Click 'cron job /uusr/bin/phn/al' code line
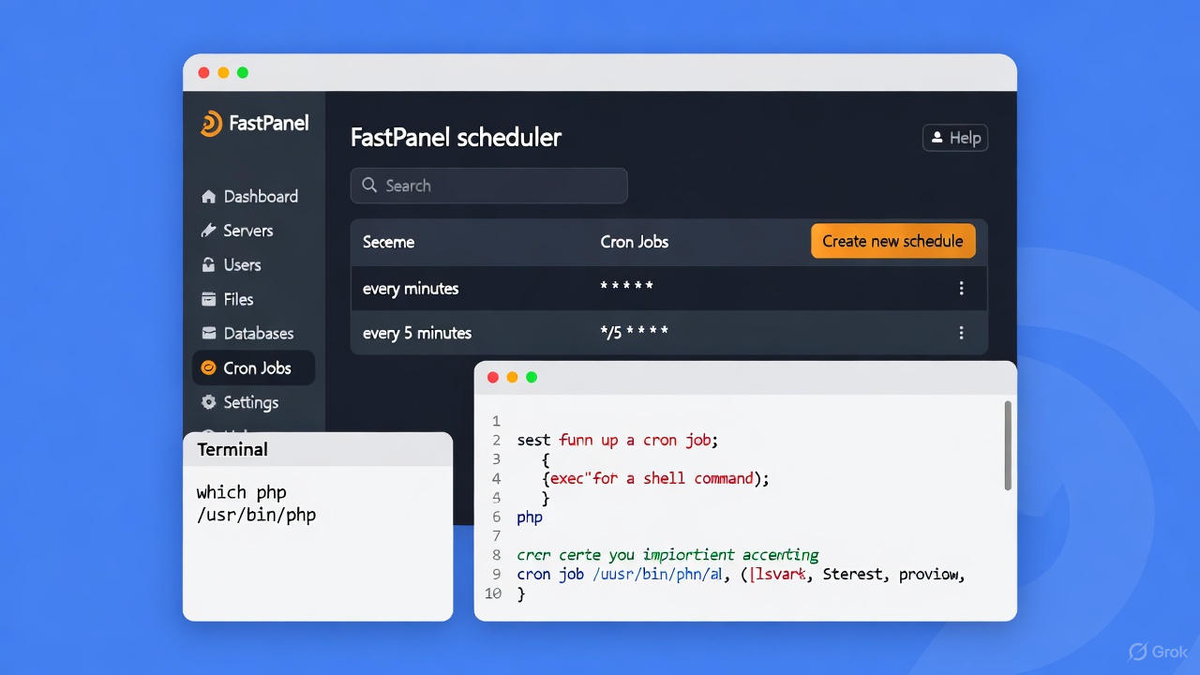1200x675 pixels. click(x=741, y=575)
